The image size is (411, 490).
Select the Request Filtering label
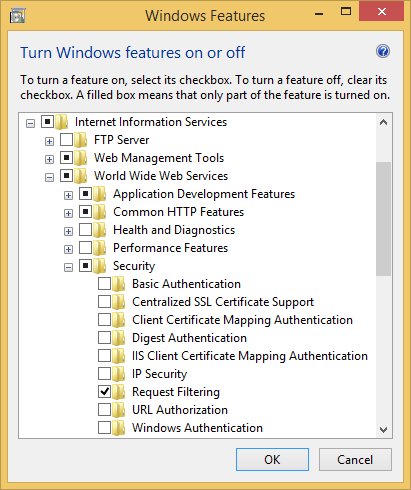click(176, 392)
